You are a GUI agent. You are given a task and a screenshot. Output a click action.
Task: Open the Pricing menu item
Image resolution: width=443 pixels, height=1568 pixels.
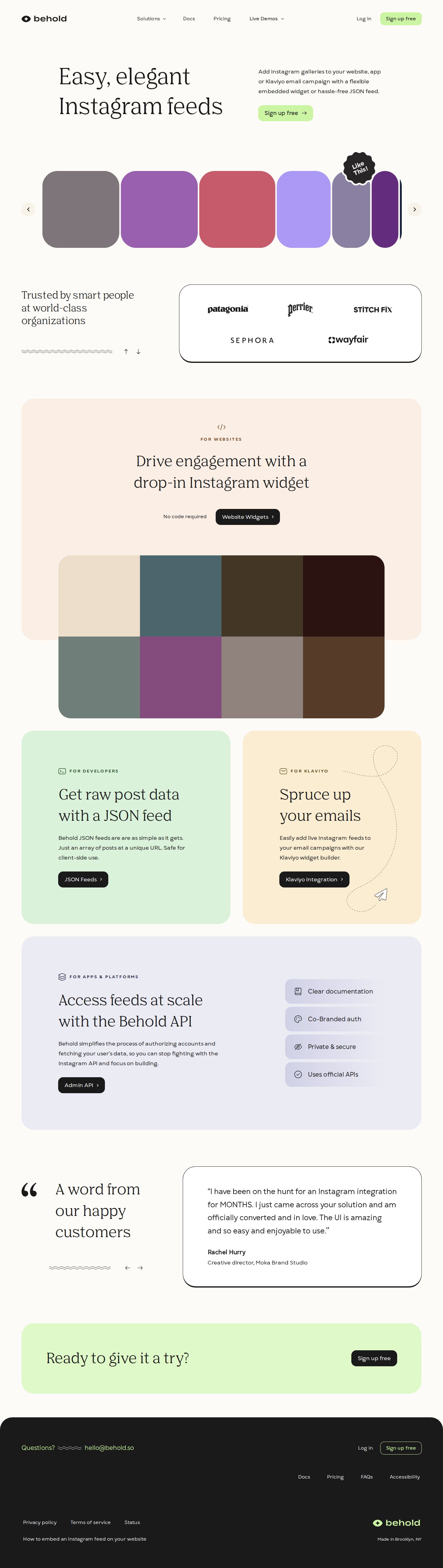(x=222, y=19)
